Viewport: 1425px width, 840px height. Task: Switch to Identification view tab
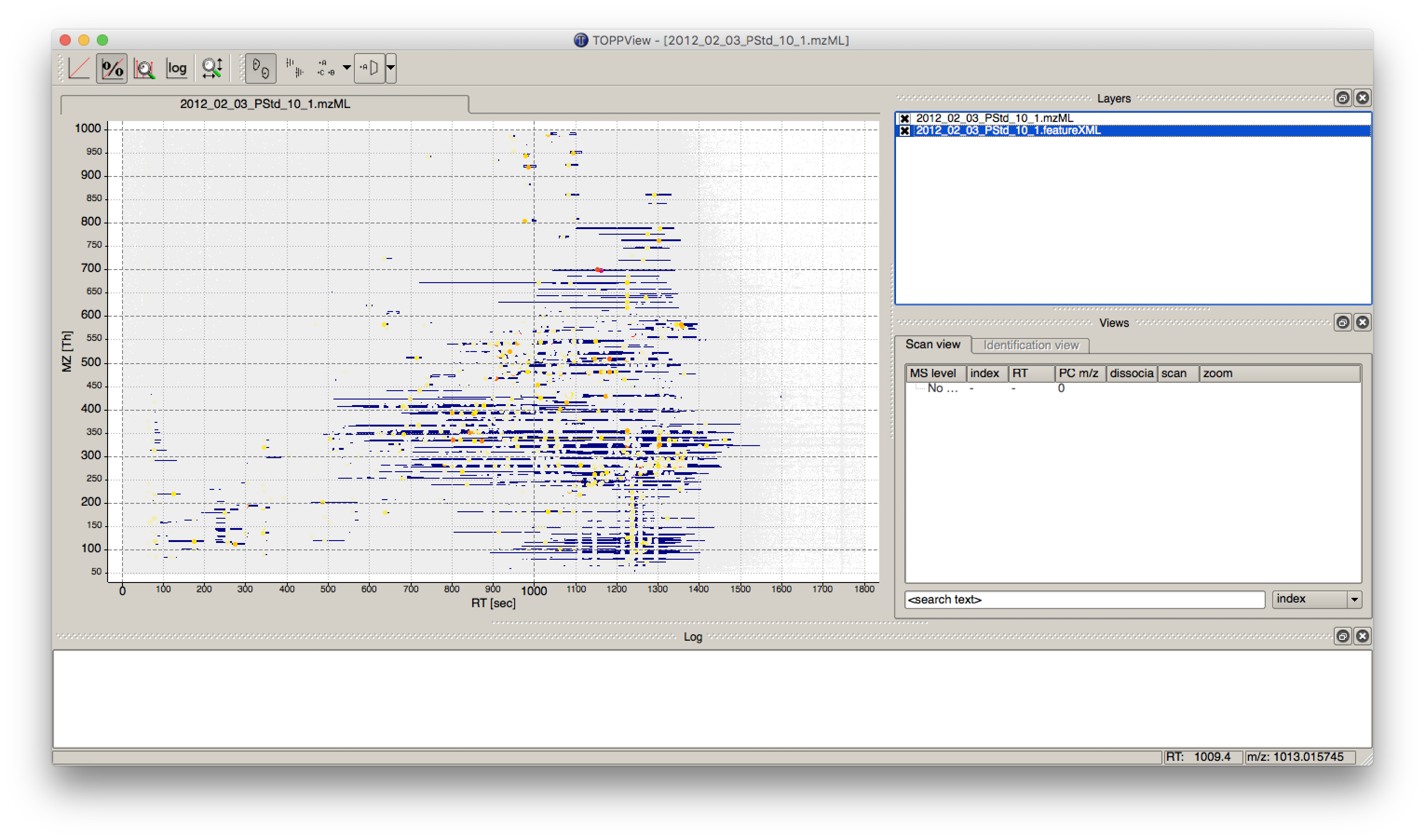coord(1031,345)
